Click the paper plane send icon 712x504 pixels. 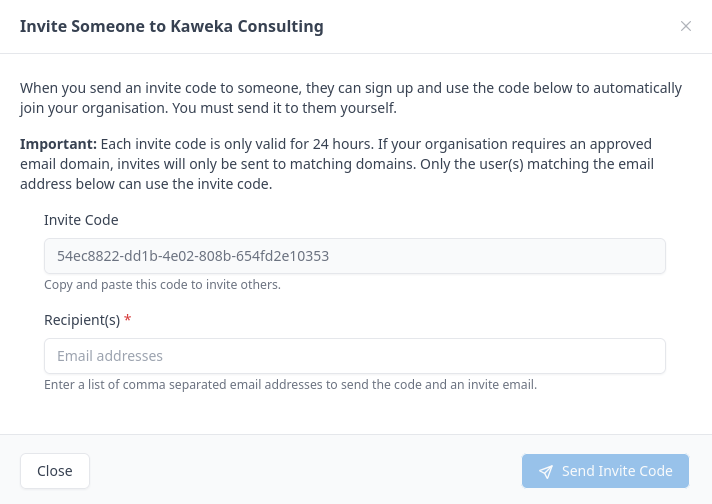[546, 472]
